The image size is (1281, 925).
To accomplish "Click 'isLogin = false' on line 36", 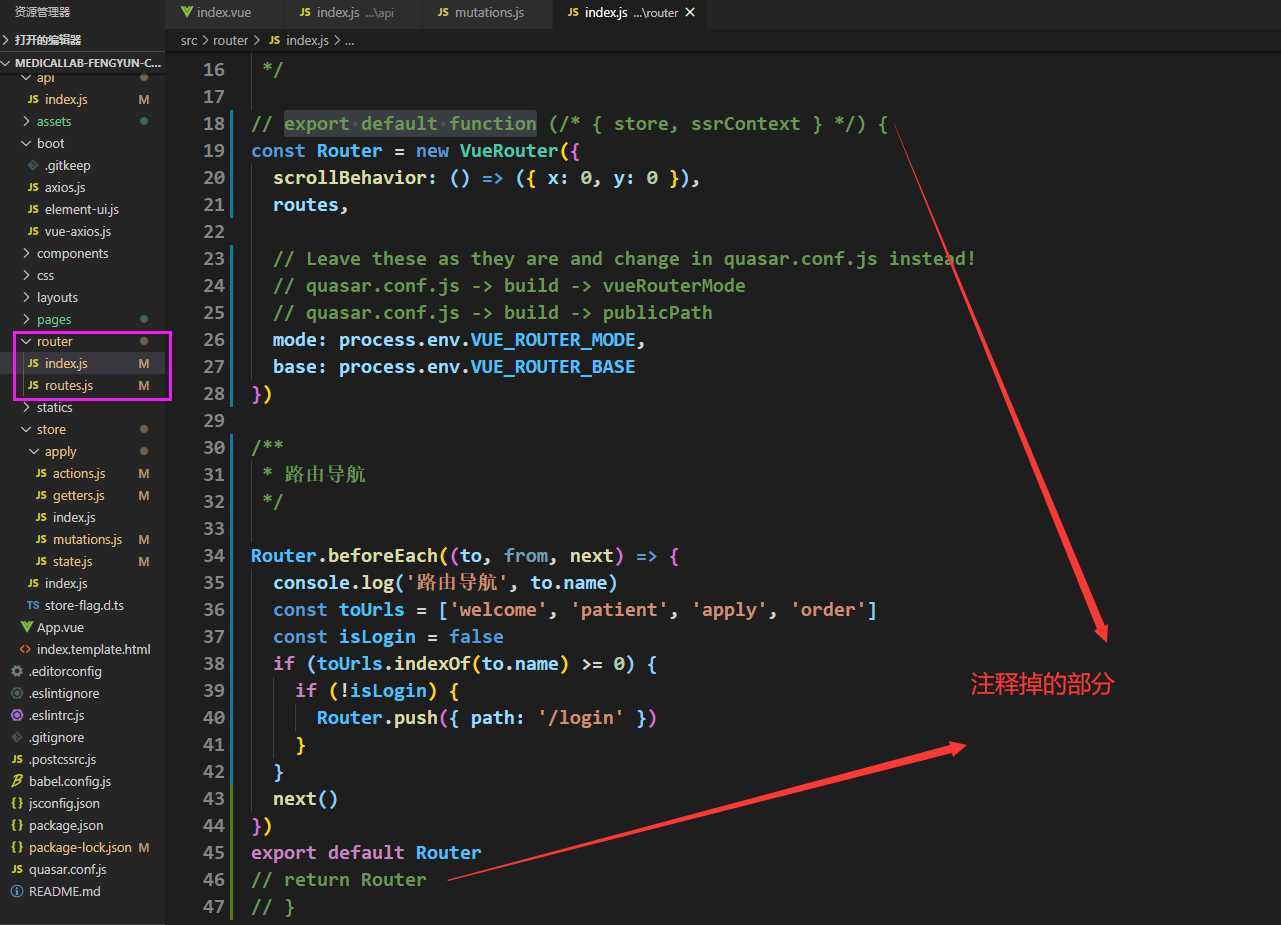I will click(x=421, y=636).
